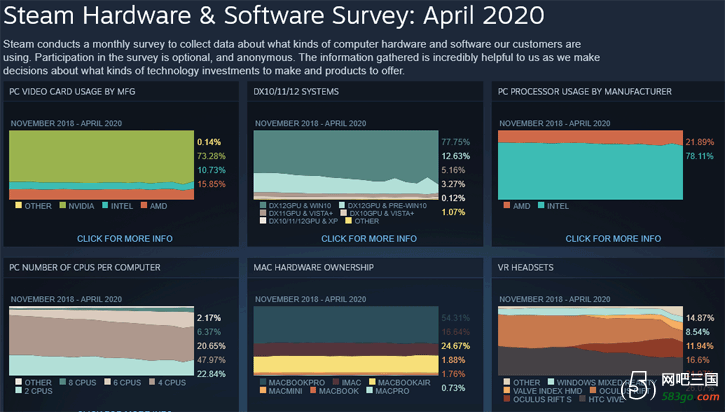Click the PC processor usage area chart
This screenshot has height=412, width=725.
(590, 165)
